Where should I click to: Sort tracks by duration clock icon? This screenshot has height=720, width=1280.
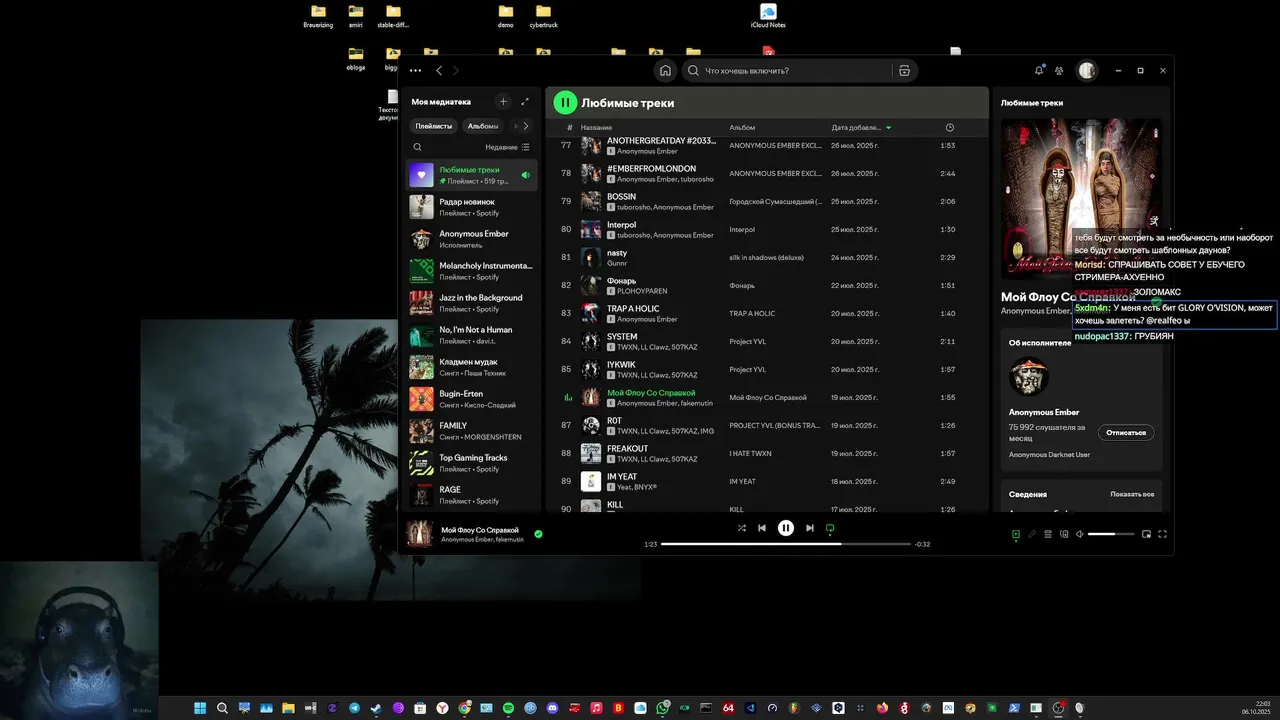949,127
